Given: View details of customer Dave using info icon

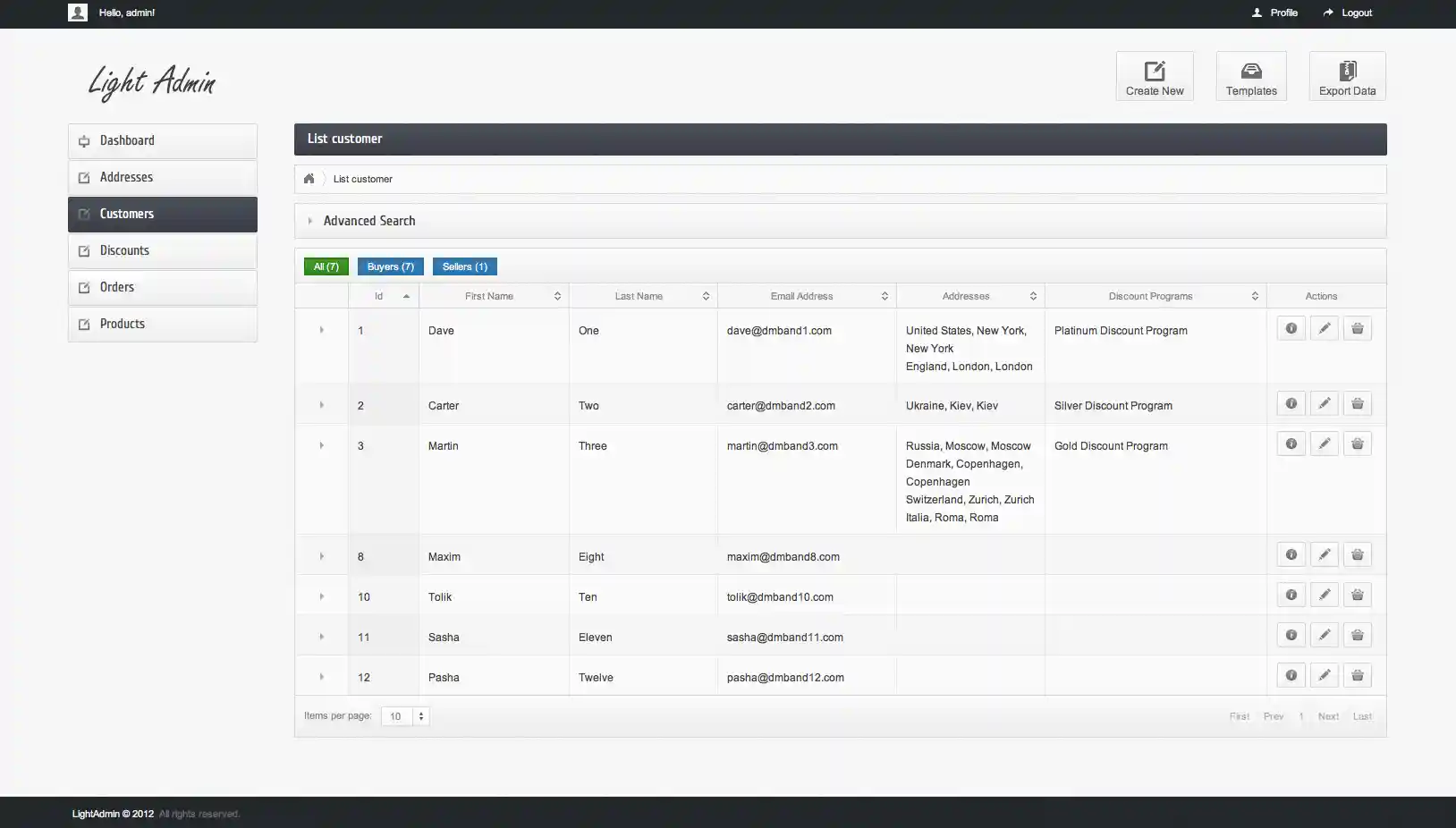Looking at the screenshot, I should 1291,328.
